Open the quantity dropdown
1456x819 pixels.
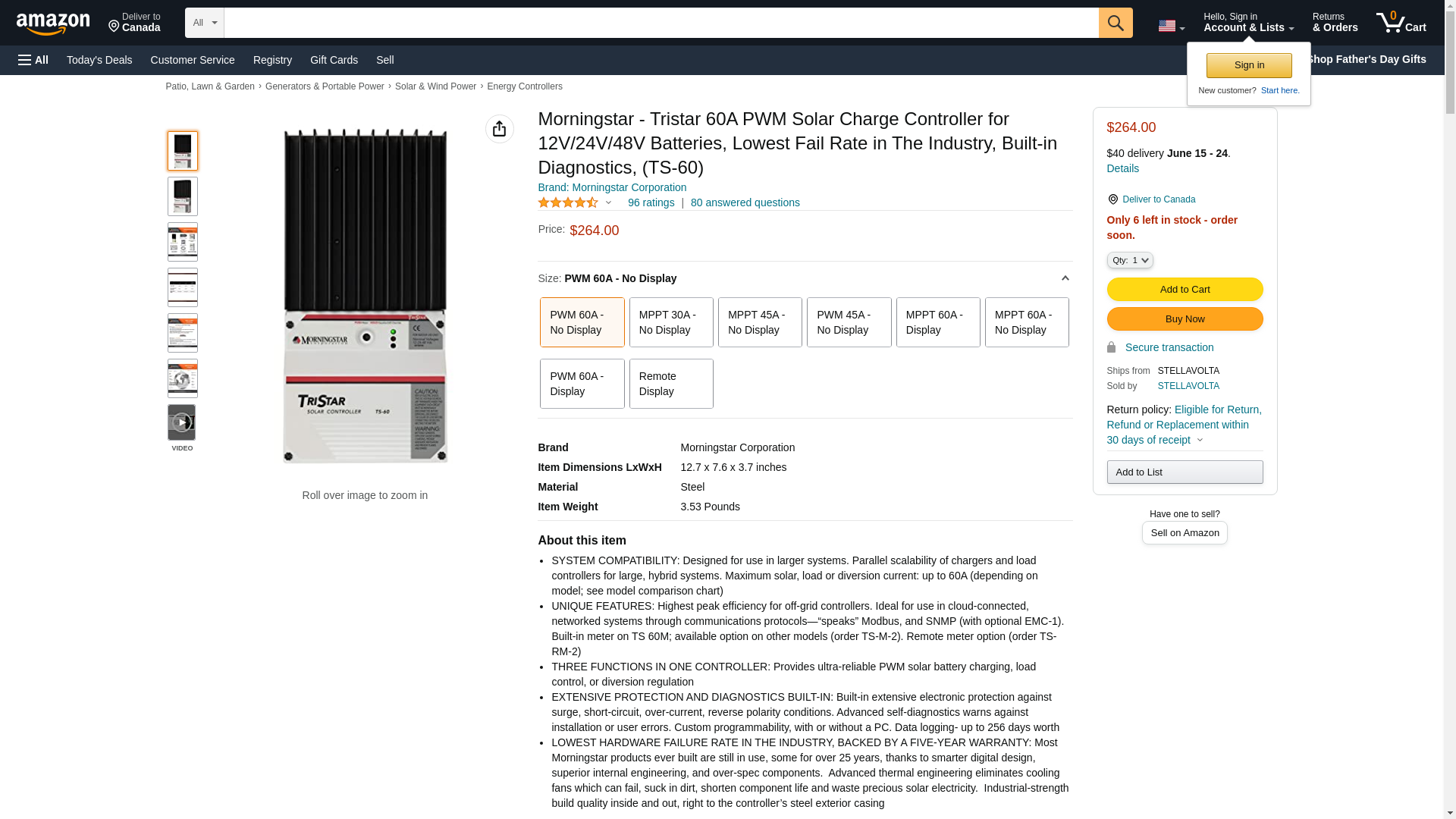click(1129, 260)
